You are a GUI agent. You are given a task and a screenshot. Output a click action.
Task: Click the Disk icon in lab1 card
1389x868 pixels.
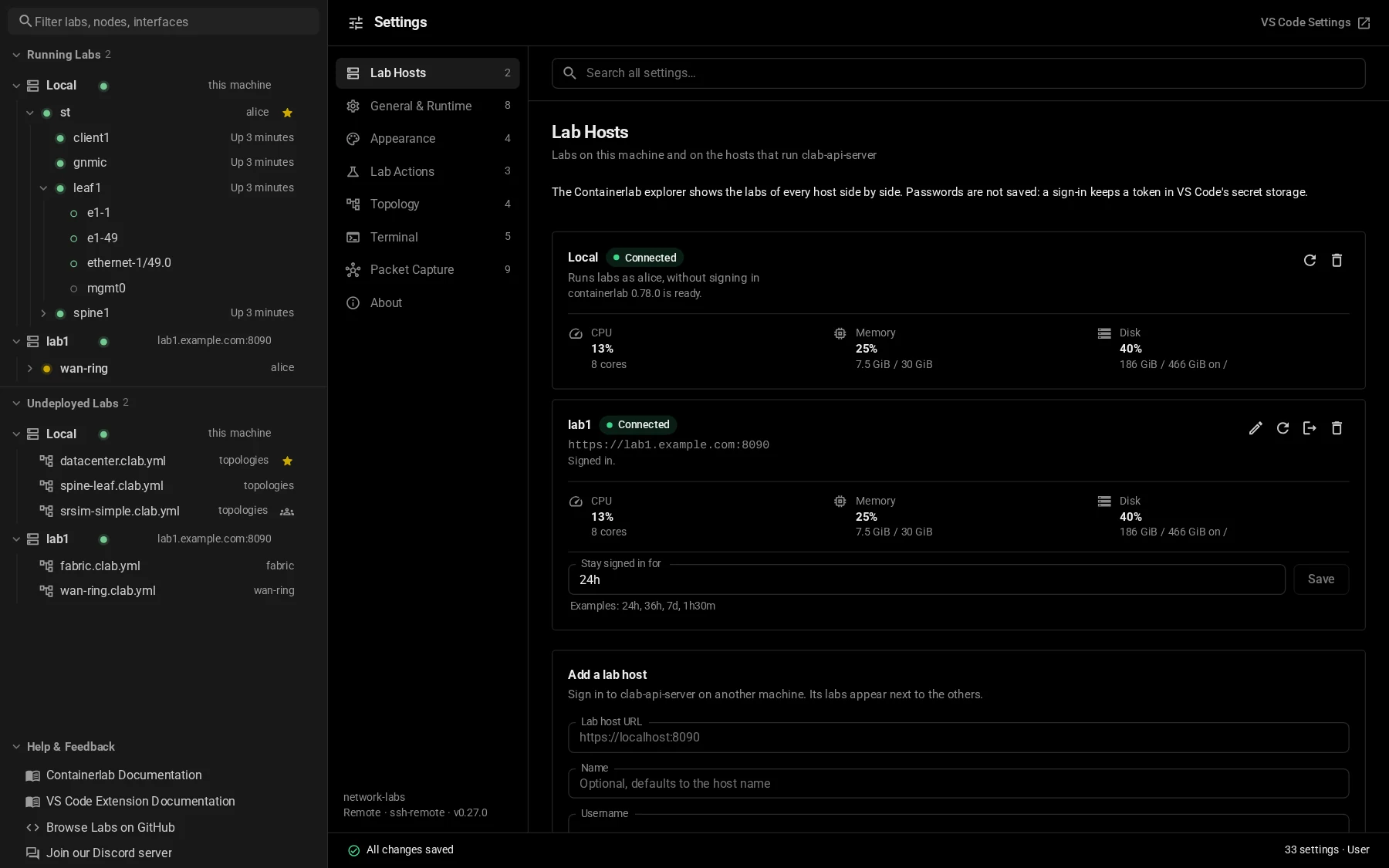click(1104, 502)
